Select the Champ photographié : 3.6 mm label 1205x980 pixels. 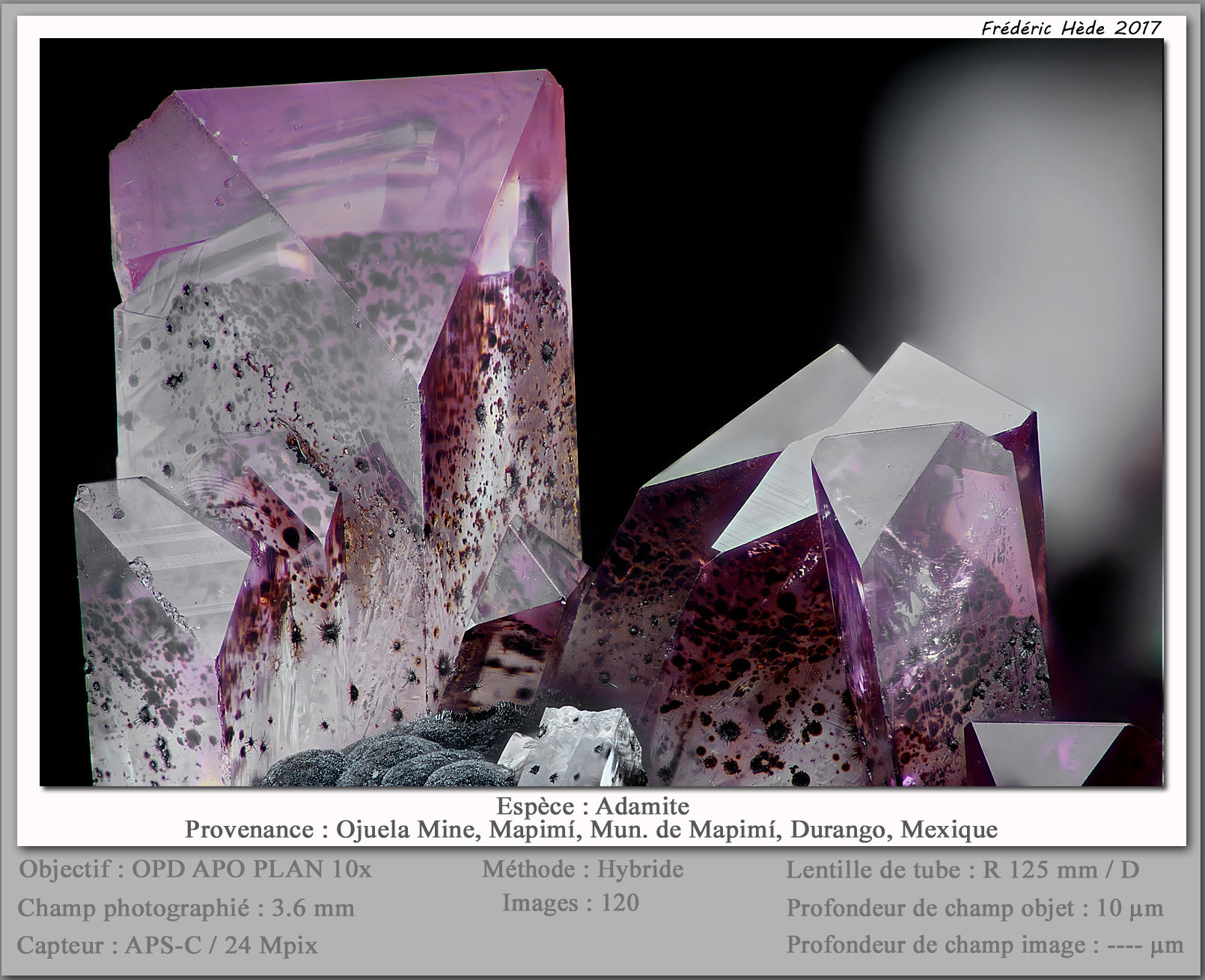coord(186,908)
